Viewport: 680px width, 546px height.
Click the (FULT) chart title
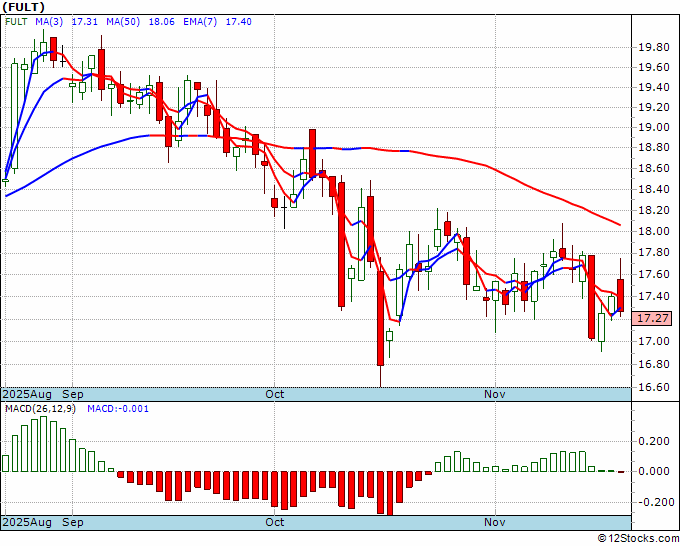click(23, 7)
